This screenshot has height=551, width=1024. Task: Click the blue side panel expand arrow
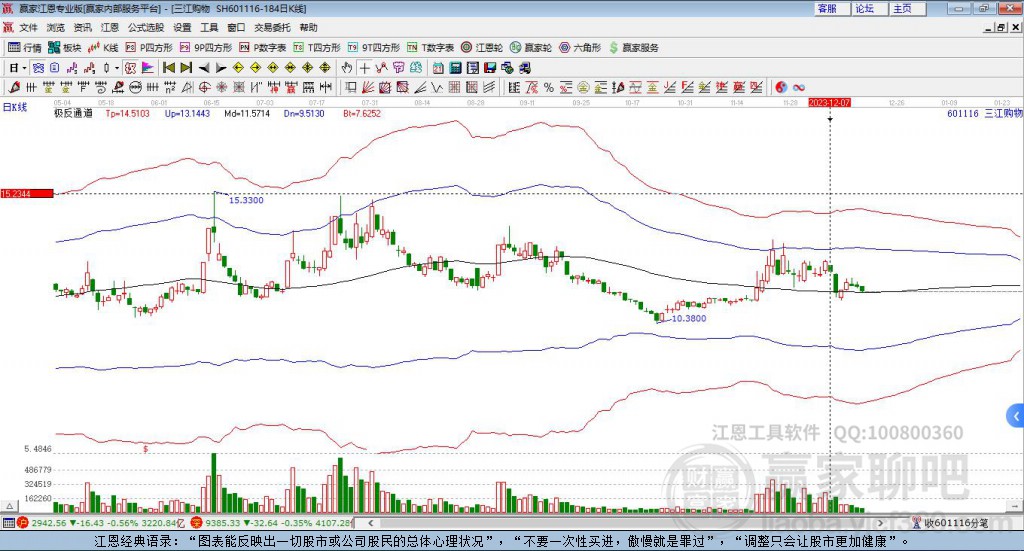tap(1016, 415)
